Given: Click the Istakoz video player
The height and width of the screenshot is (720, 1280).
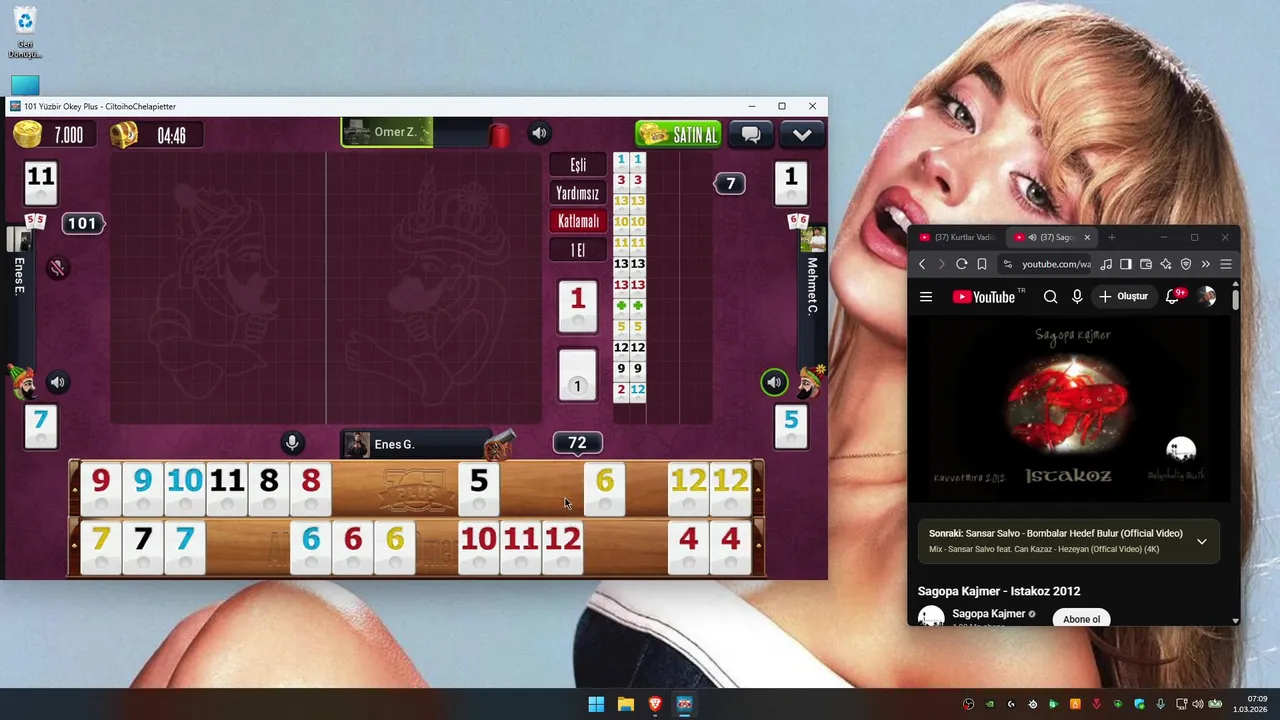Looking at the screenshot, I should 1070,409.
